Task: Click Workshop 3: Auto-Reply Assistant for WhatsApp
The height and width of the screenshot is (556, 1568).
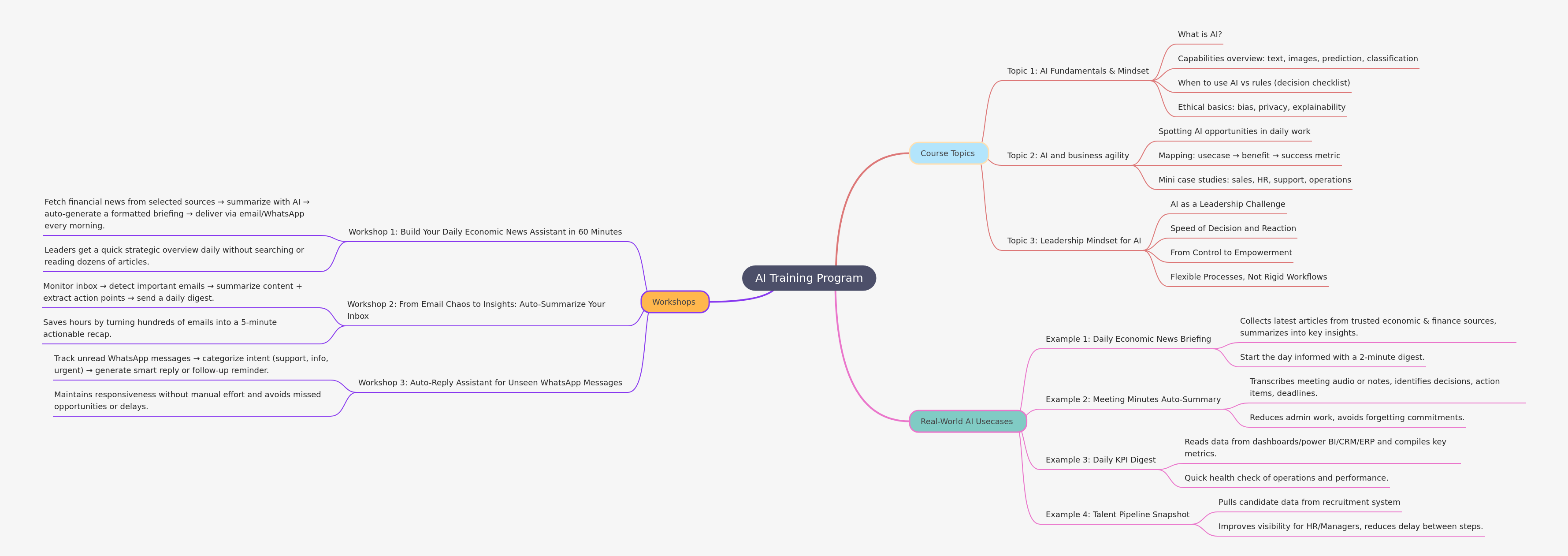Action: click(x=490, y=382)
